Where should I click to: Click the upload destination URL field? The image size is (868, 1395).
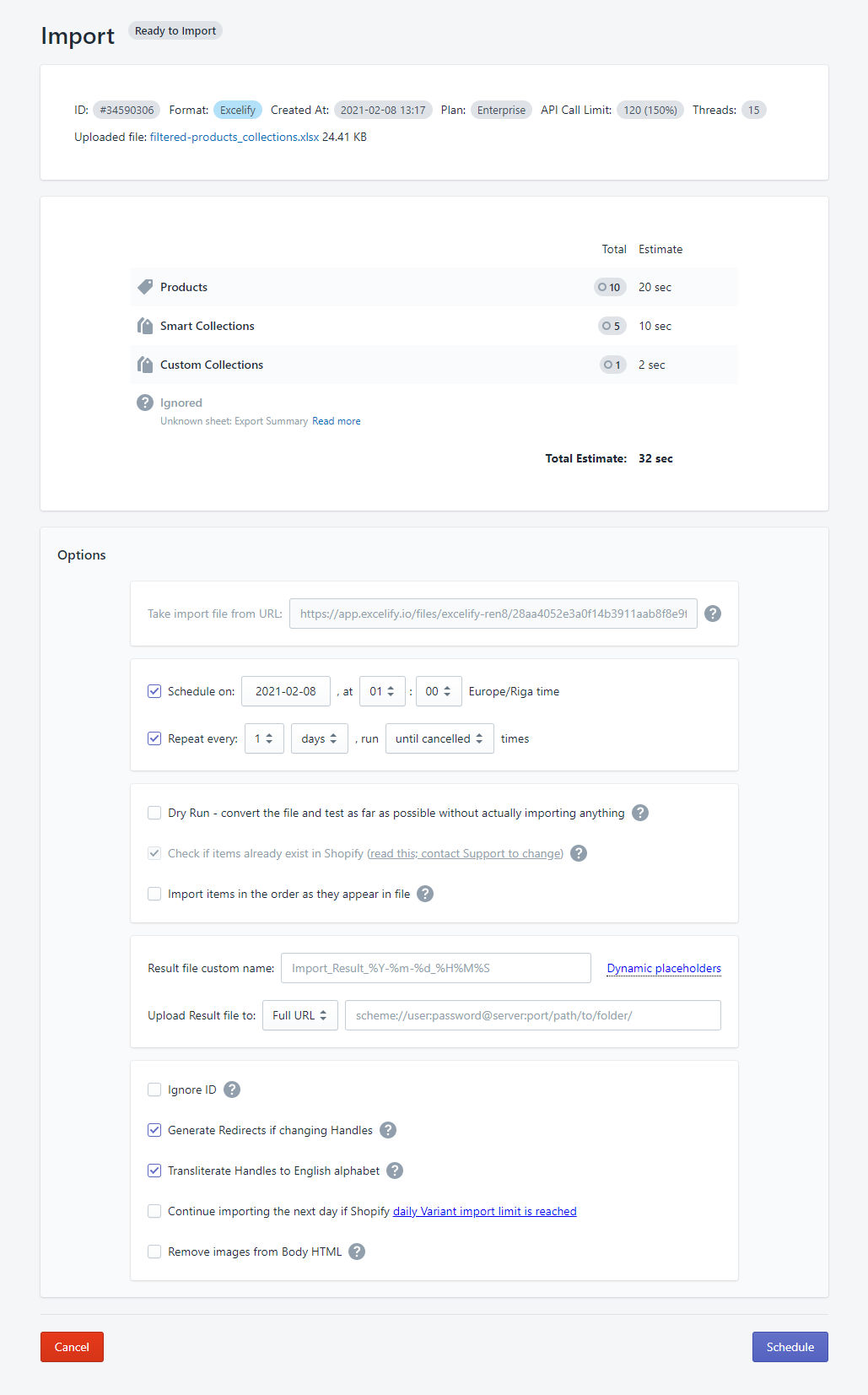[533, 1015]
